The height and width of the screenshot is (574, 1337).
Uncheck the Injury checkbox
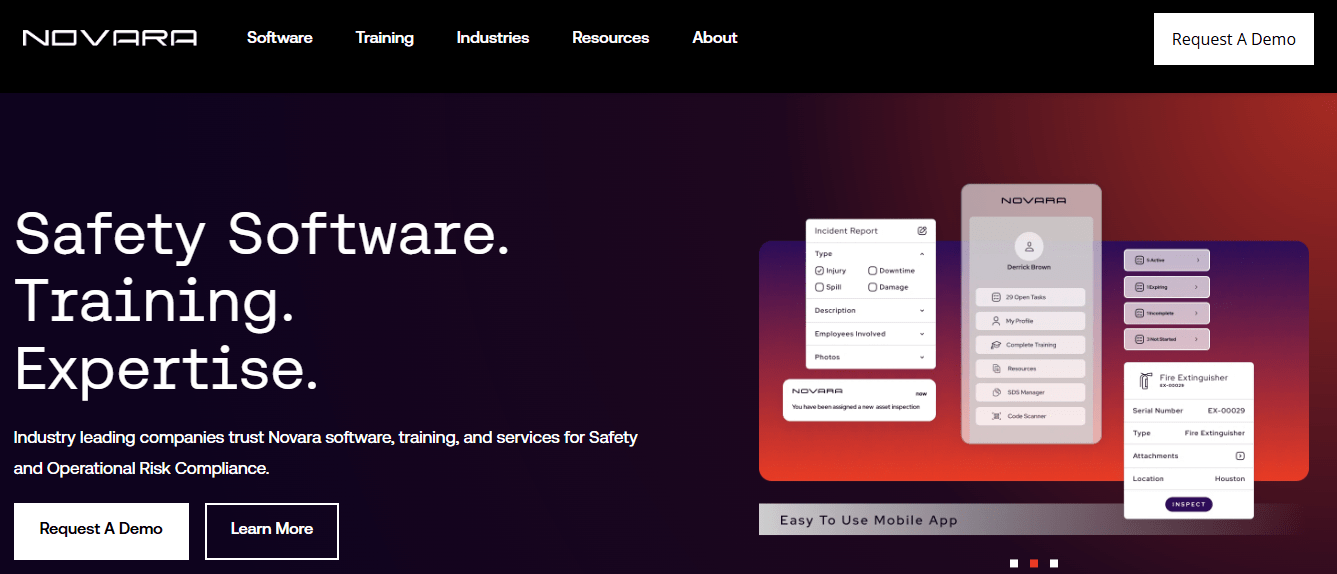(819, 271)
